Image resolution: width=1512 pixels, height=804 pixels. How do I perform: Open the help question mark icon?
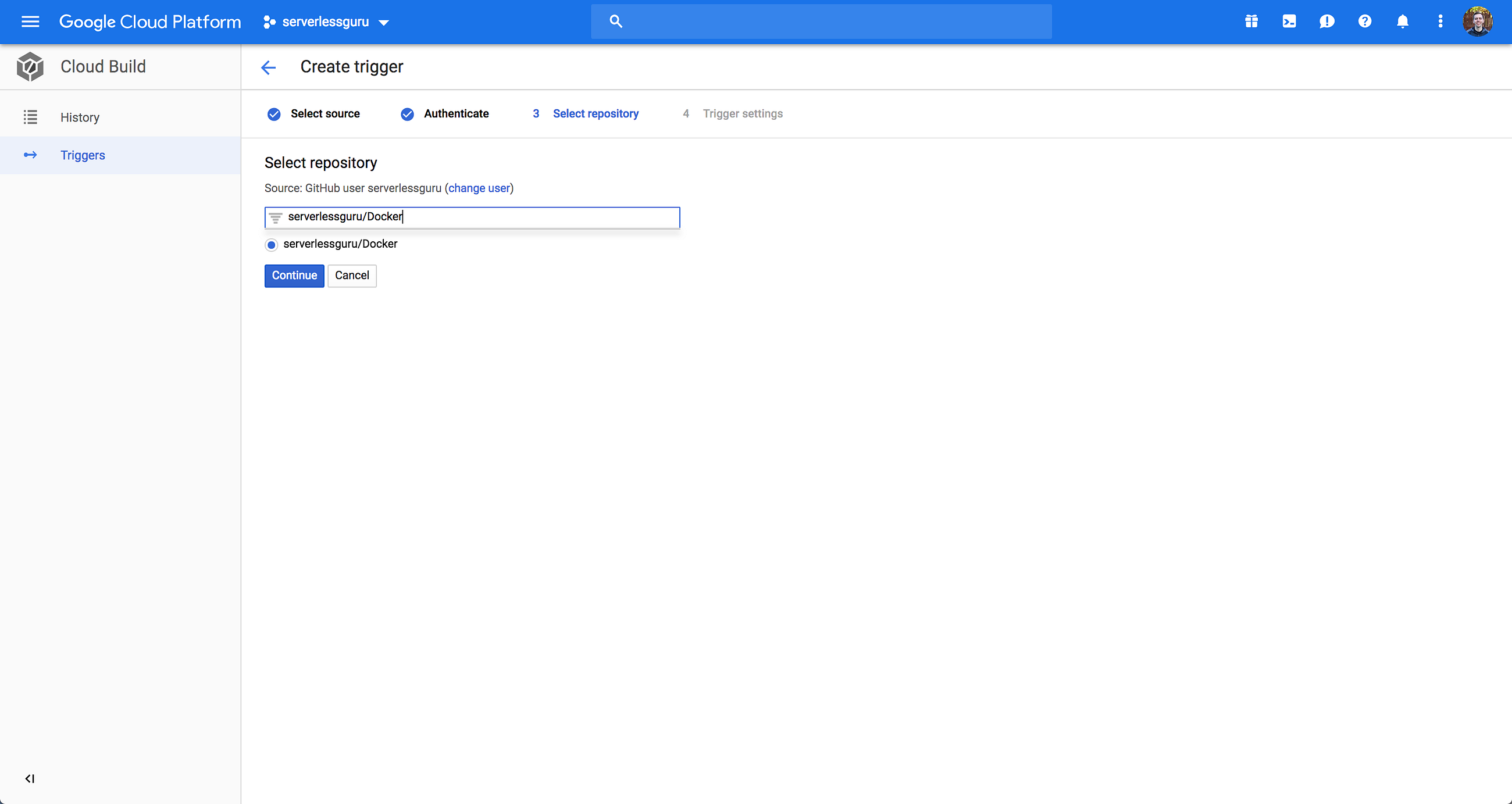tap(1365, 22)
